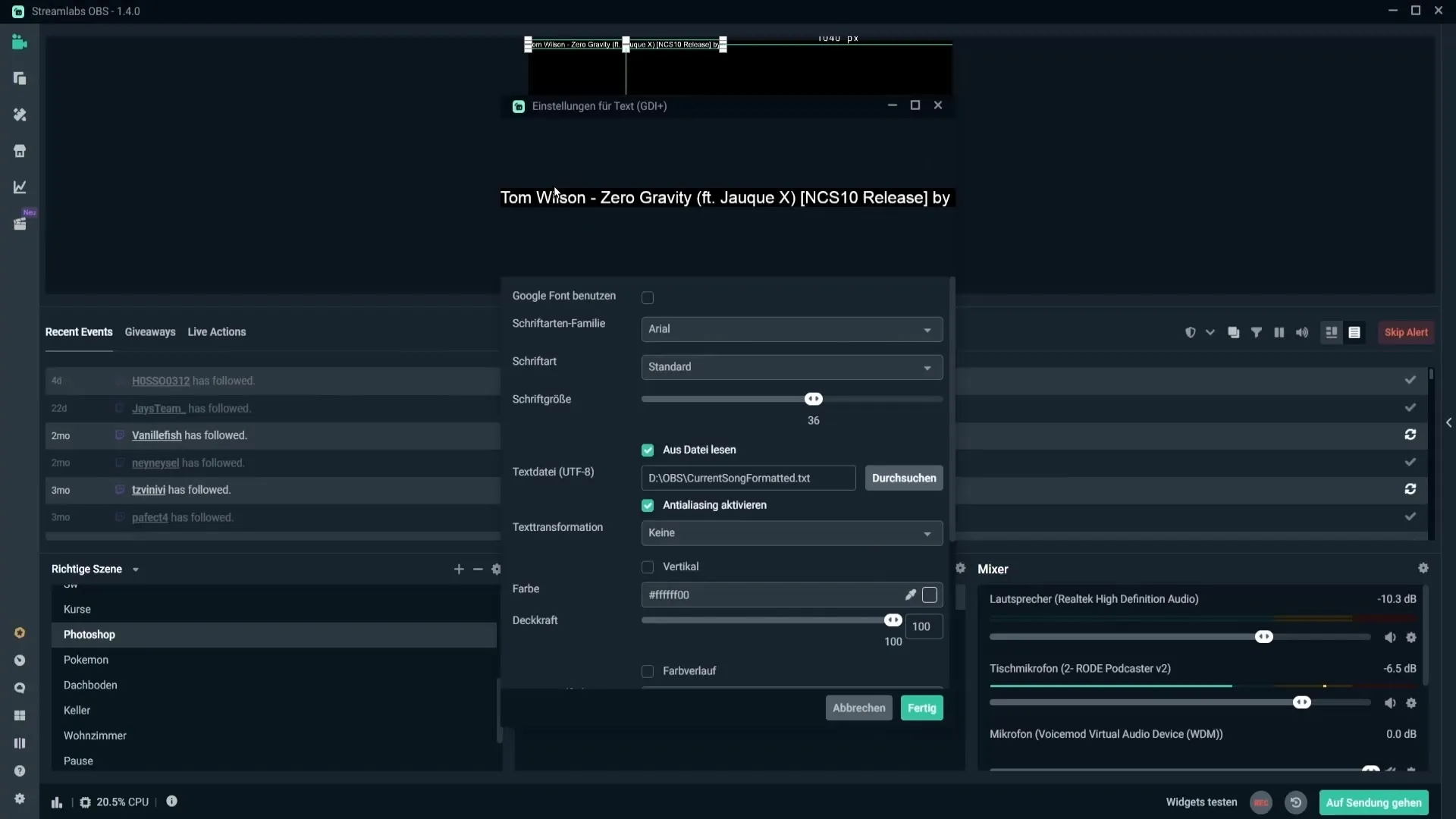Switch to the Recent Events tab

click(79, 332)
